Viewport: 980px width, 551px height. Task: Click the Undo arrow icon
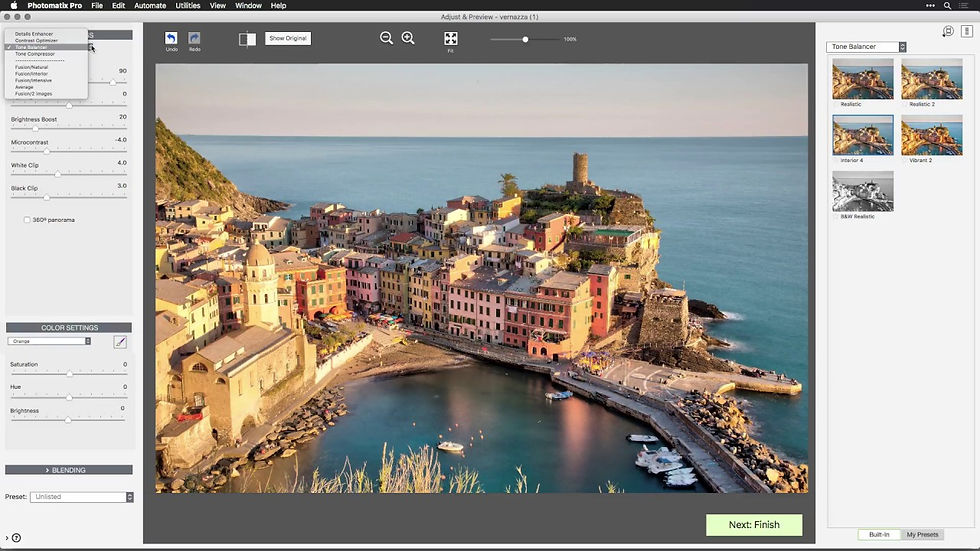point(171,38)
